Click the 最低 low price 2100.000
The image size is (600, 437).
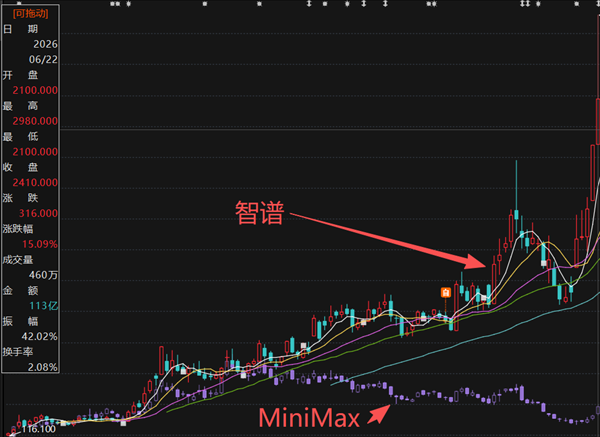pos(35,152)
